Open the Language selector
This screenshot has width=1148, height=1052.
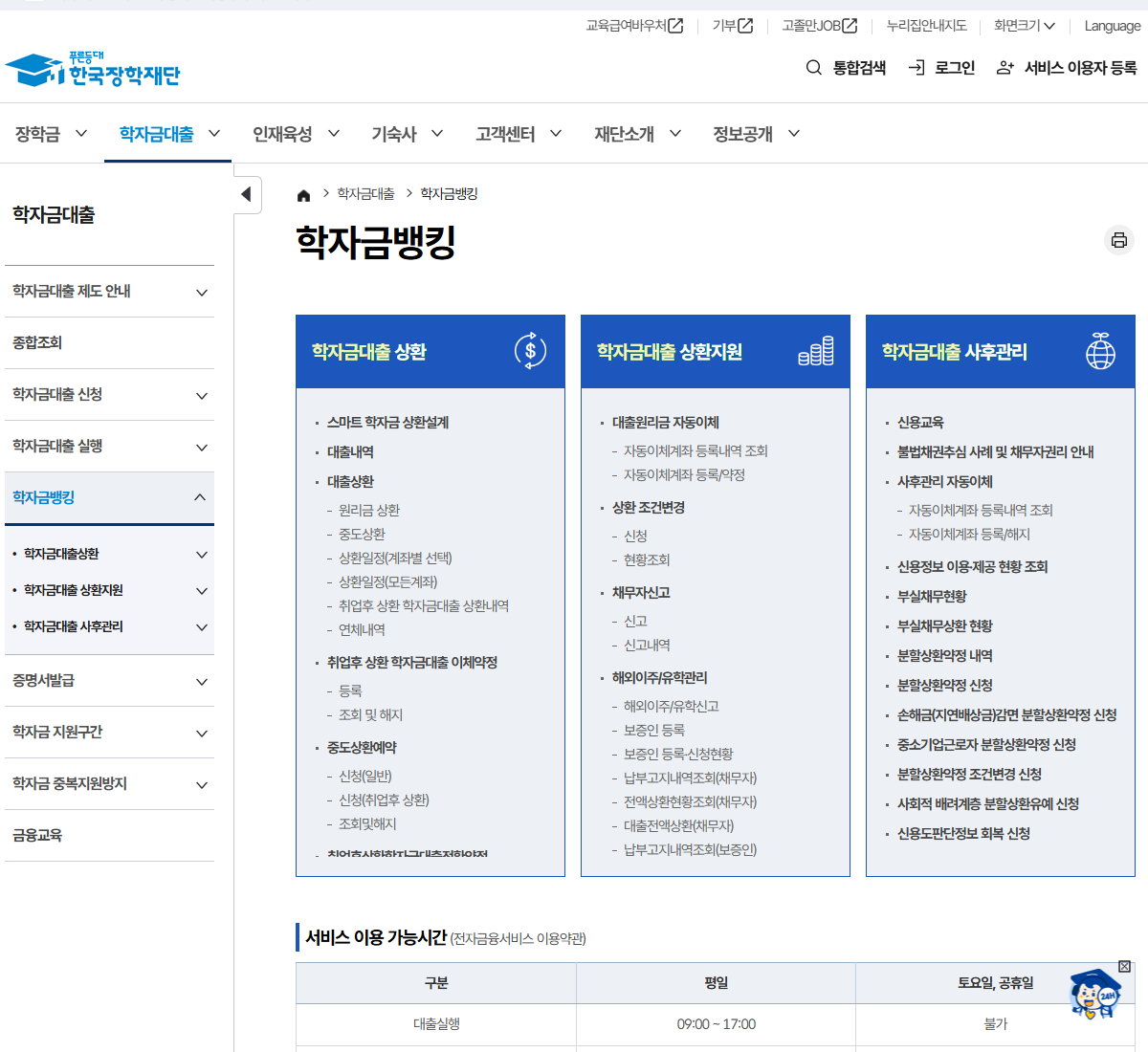tap(1112, 26)
